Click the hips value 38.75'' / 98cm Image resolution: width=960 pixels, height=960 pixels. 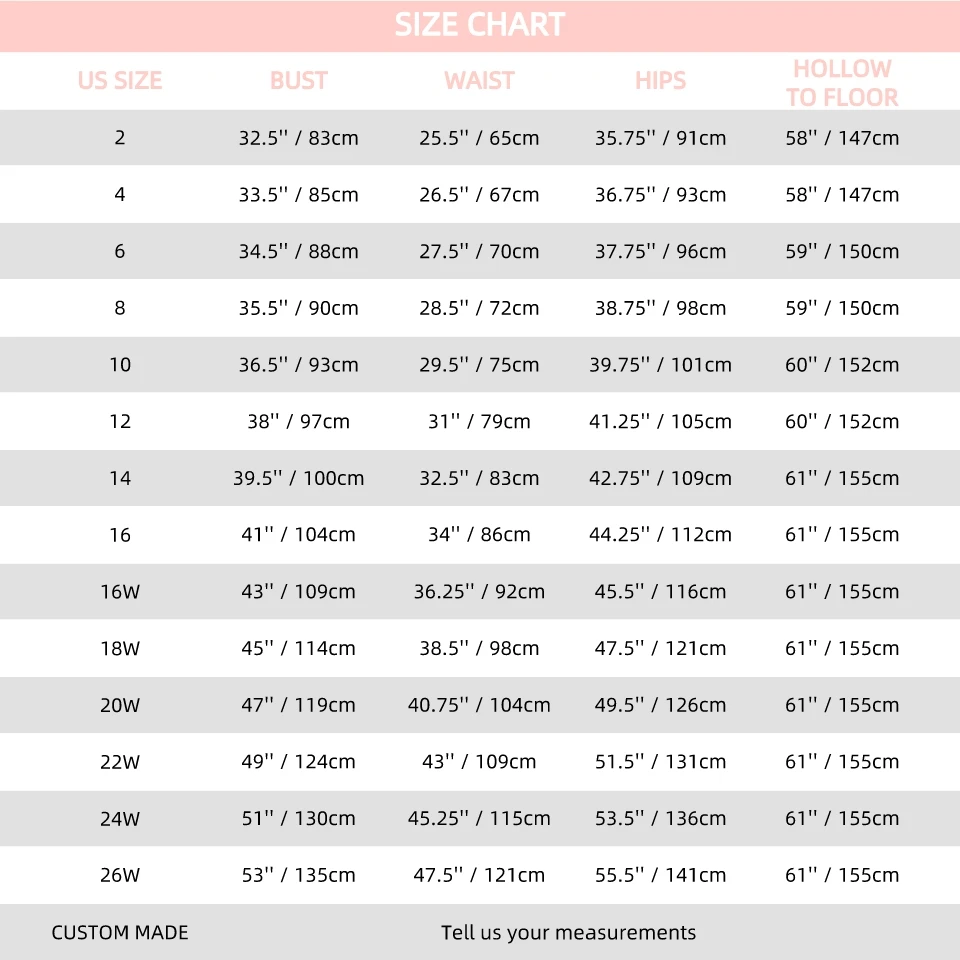661,308
